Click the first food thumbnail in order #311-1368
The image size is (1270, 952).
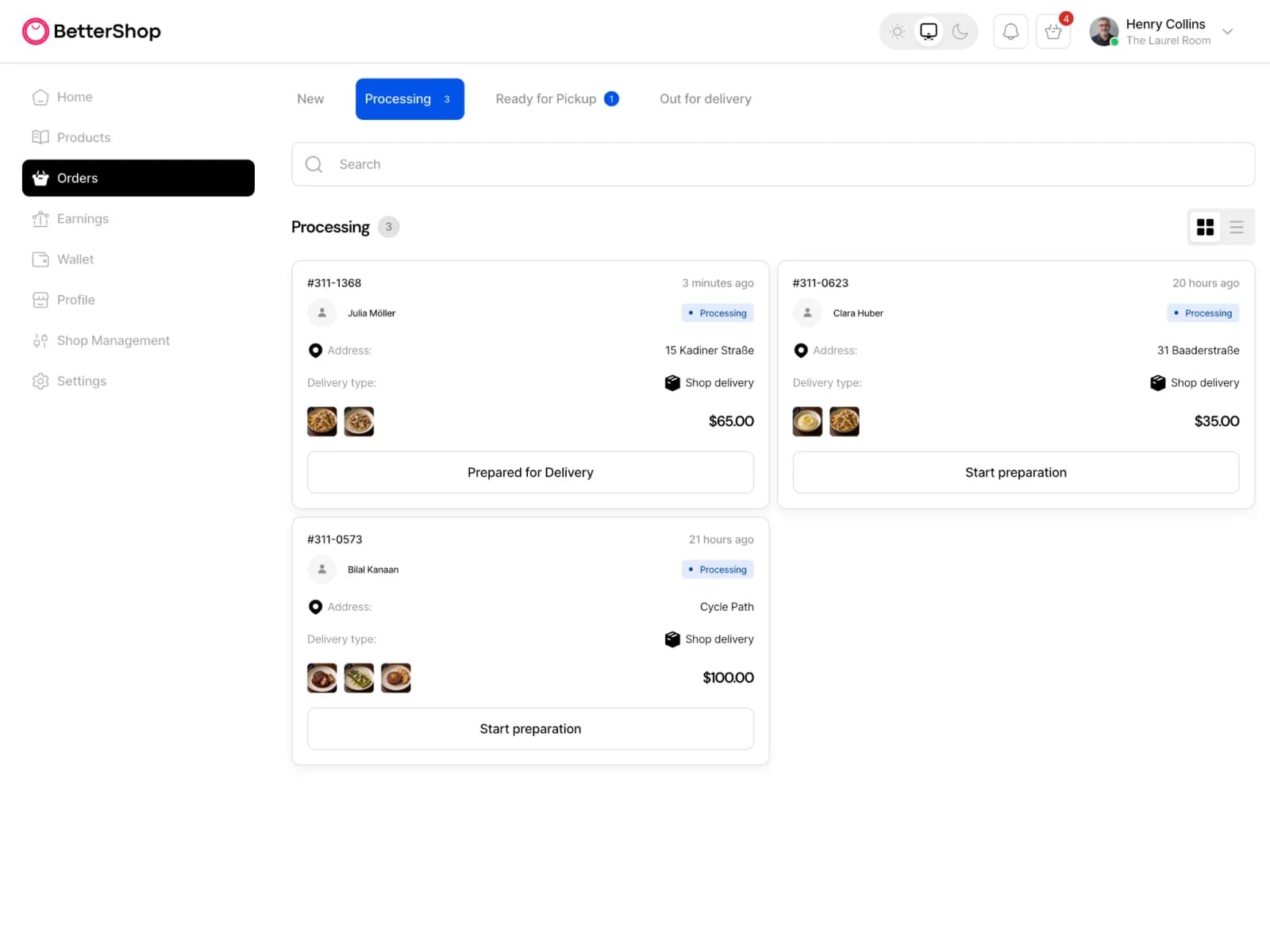point(322,421)
